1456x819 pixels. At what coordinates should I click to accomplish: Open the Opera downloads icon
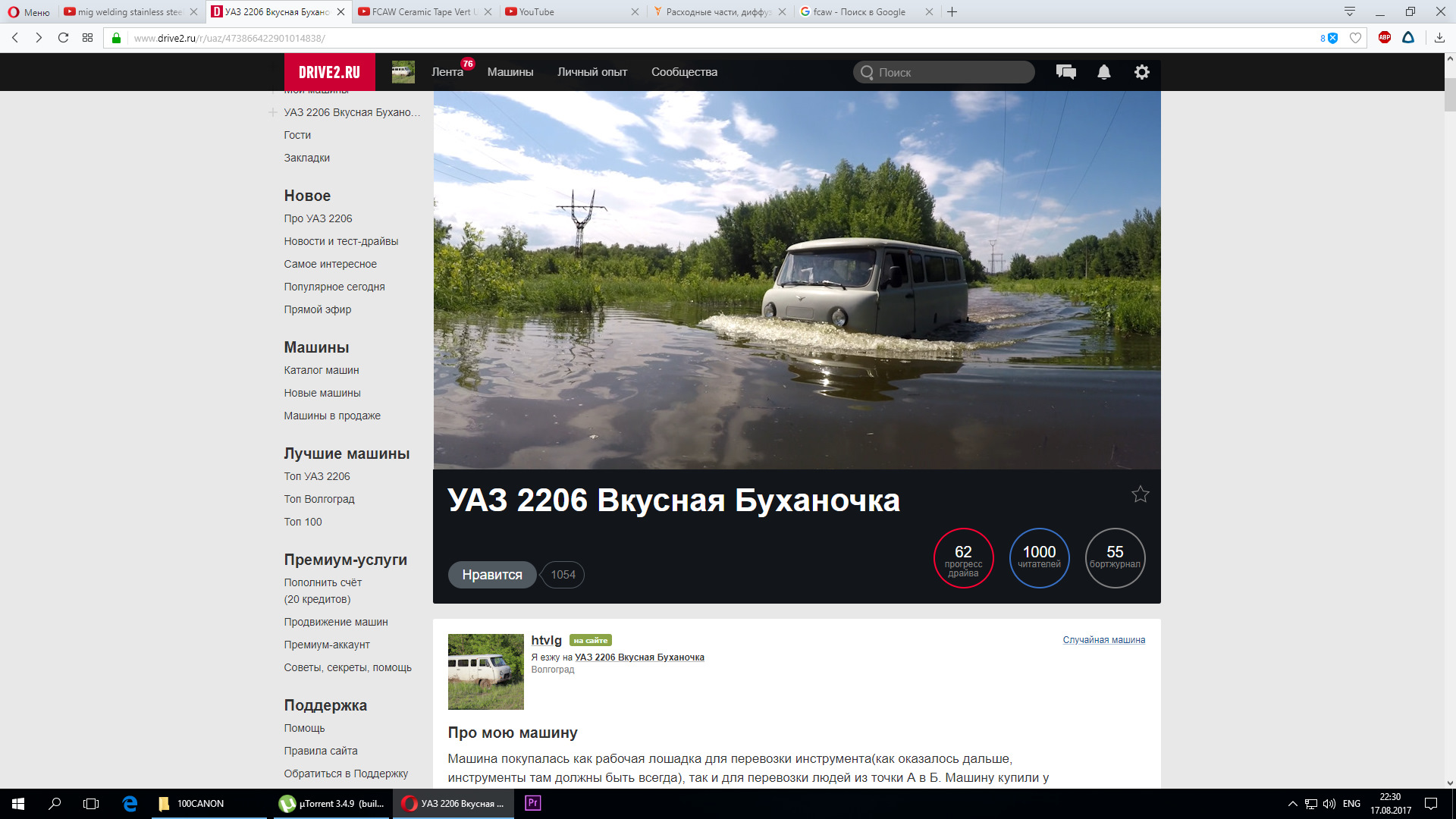coord(1439,38)
